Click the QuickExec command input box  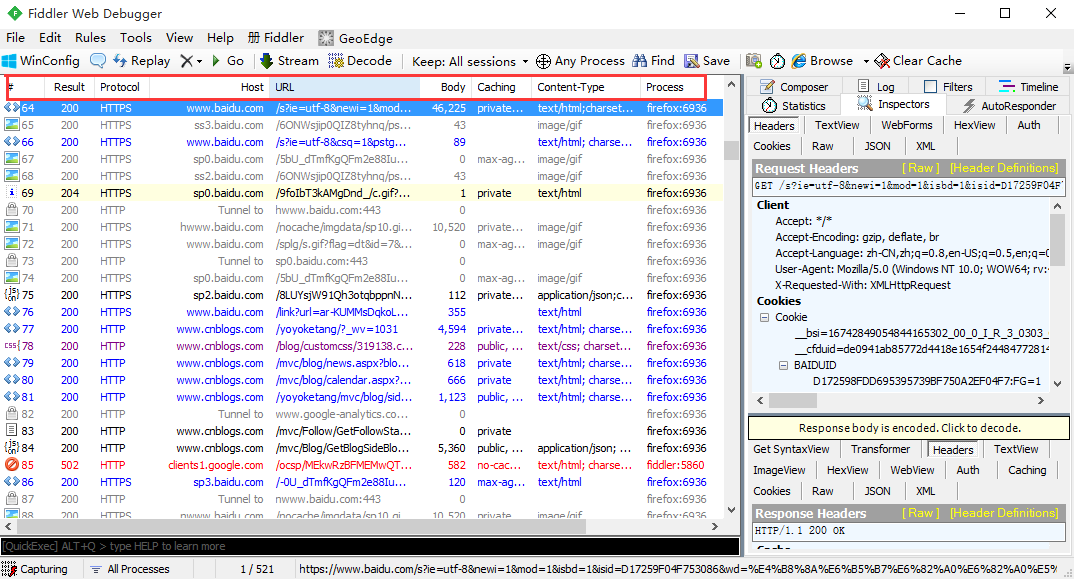coord(300,546)
